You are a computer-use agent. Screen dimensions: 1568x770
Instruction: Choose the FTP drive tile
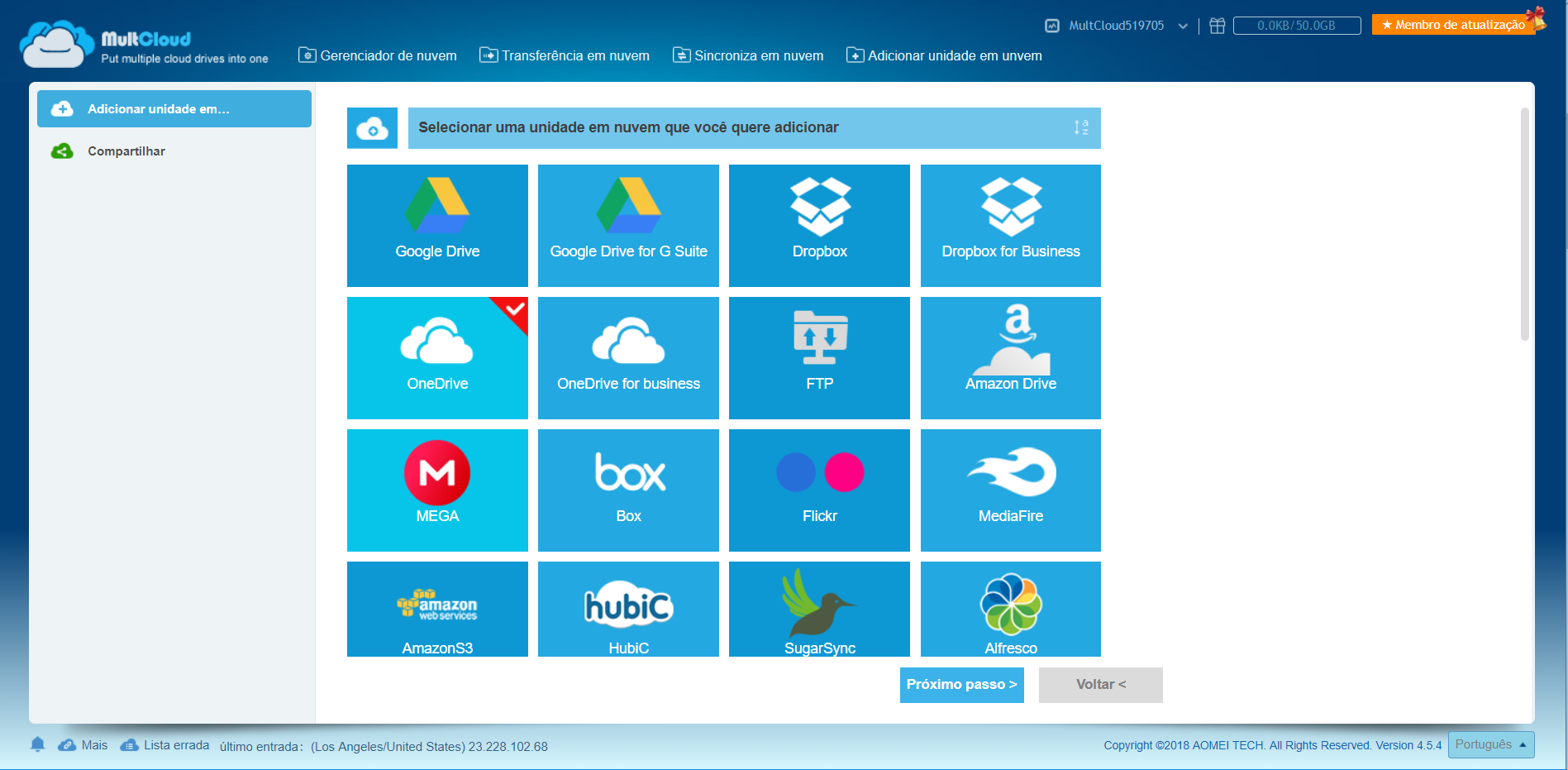(x=819, y=358)
